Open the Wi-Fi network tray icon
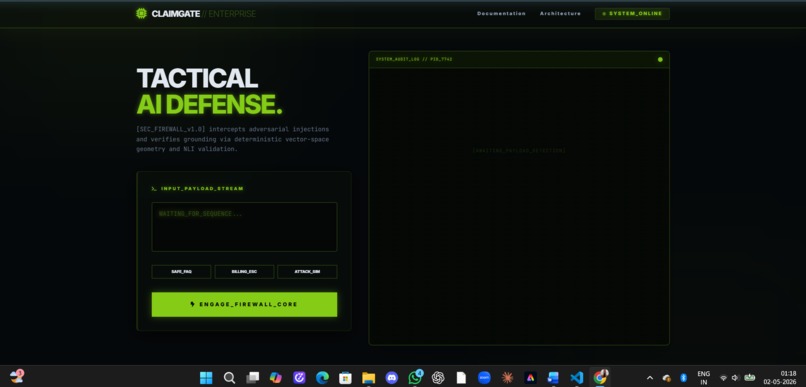 [723, 378]
